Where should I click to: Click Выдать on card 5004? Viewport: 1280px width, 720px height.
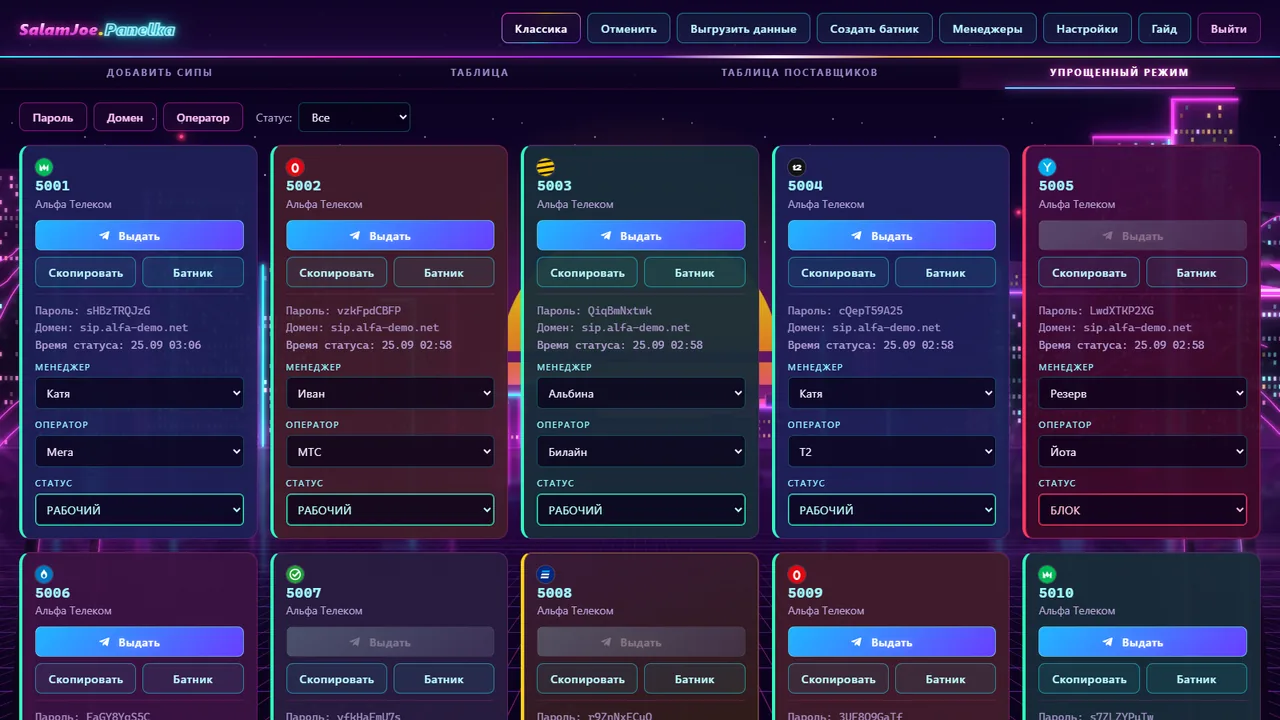[x=892, y=235]
